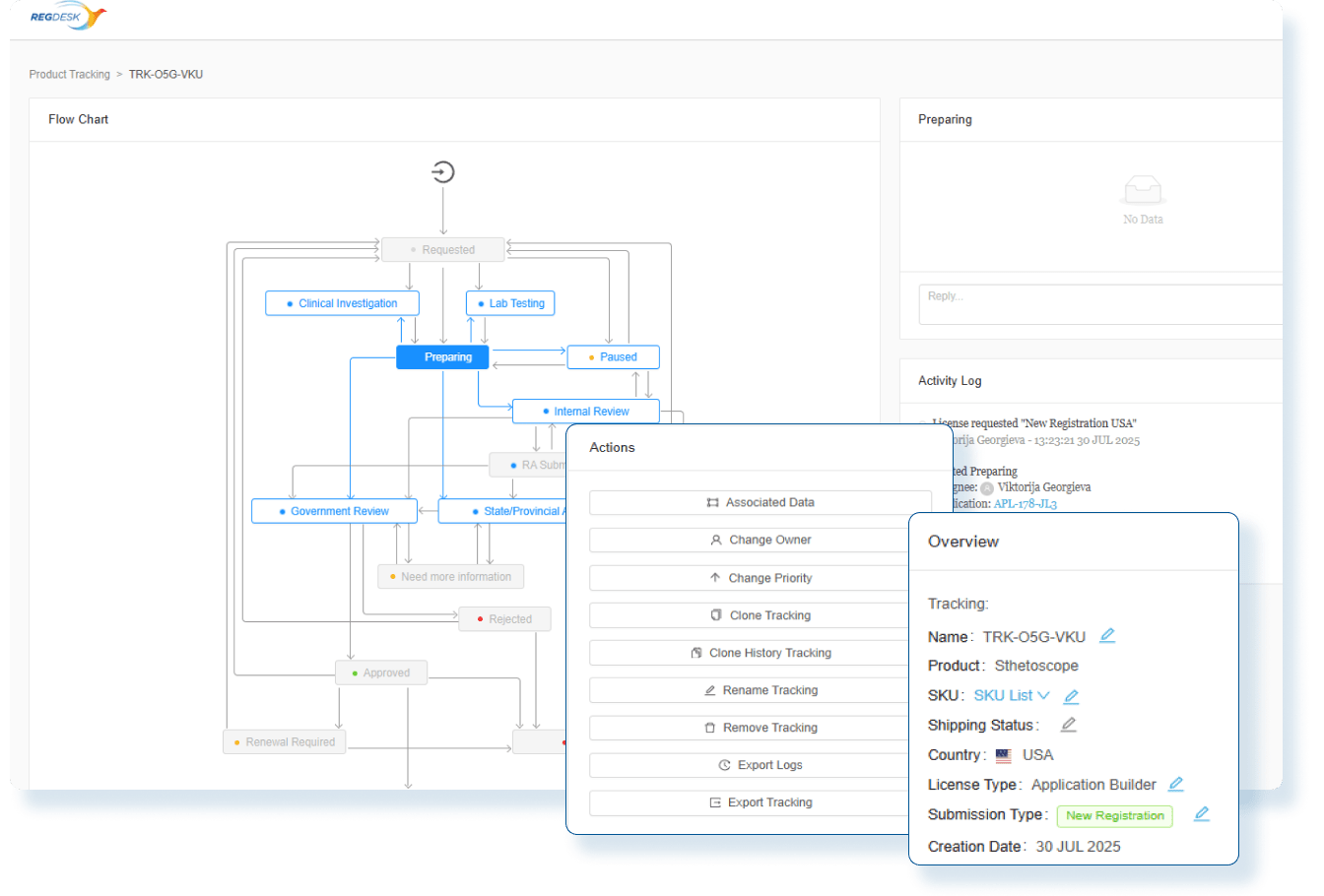Select Associated Data in Actions
The image size is (1324, 896).
(760, 502)
